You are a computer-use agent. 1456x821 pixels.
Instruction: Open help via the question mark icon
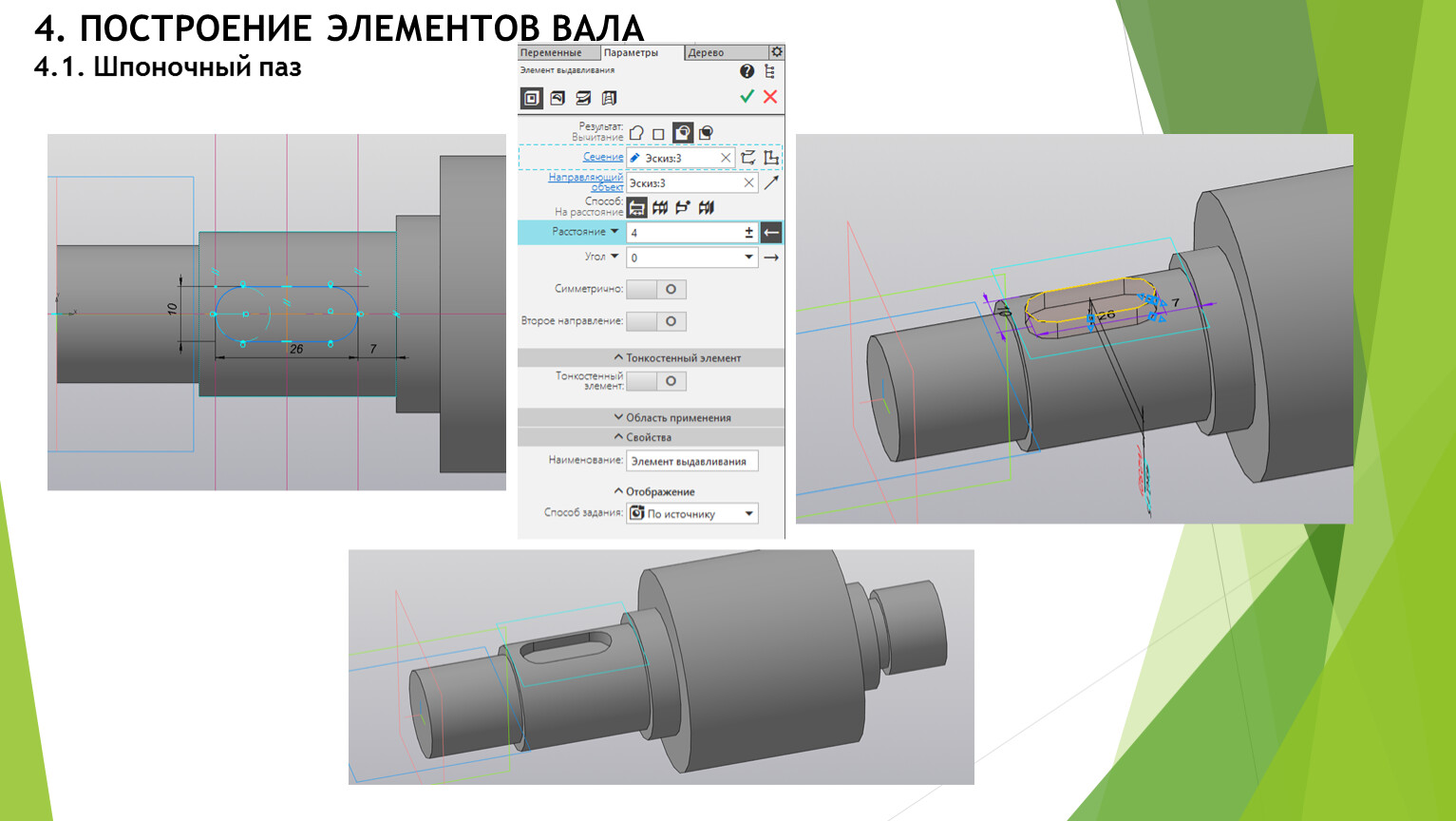point(747,71)
